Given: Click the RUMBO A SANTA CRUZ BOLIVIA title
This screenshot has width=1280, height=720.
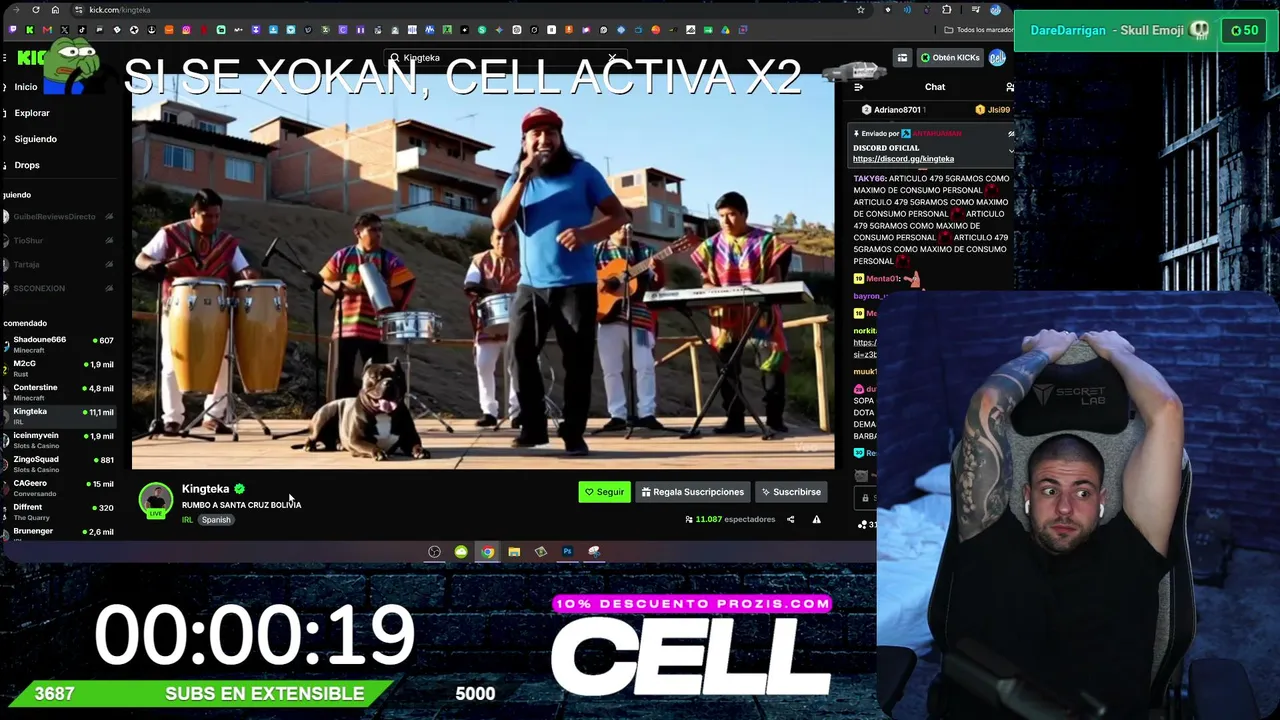Looking at the screenshot, I should (x=241, y=505).
